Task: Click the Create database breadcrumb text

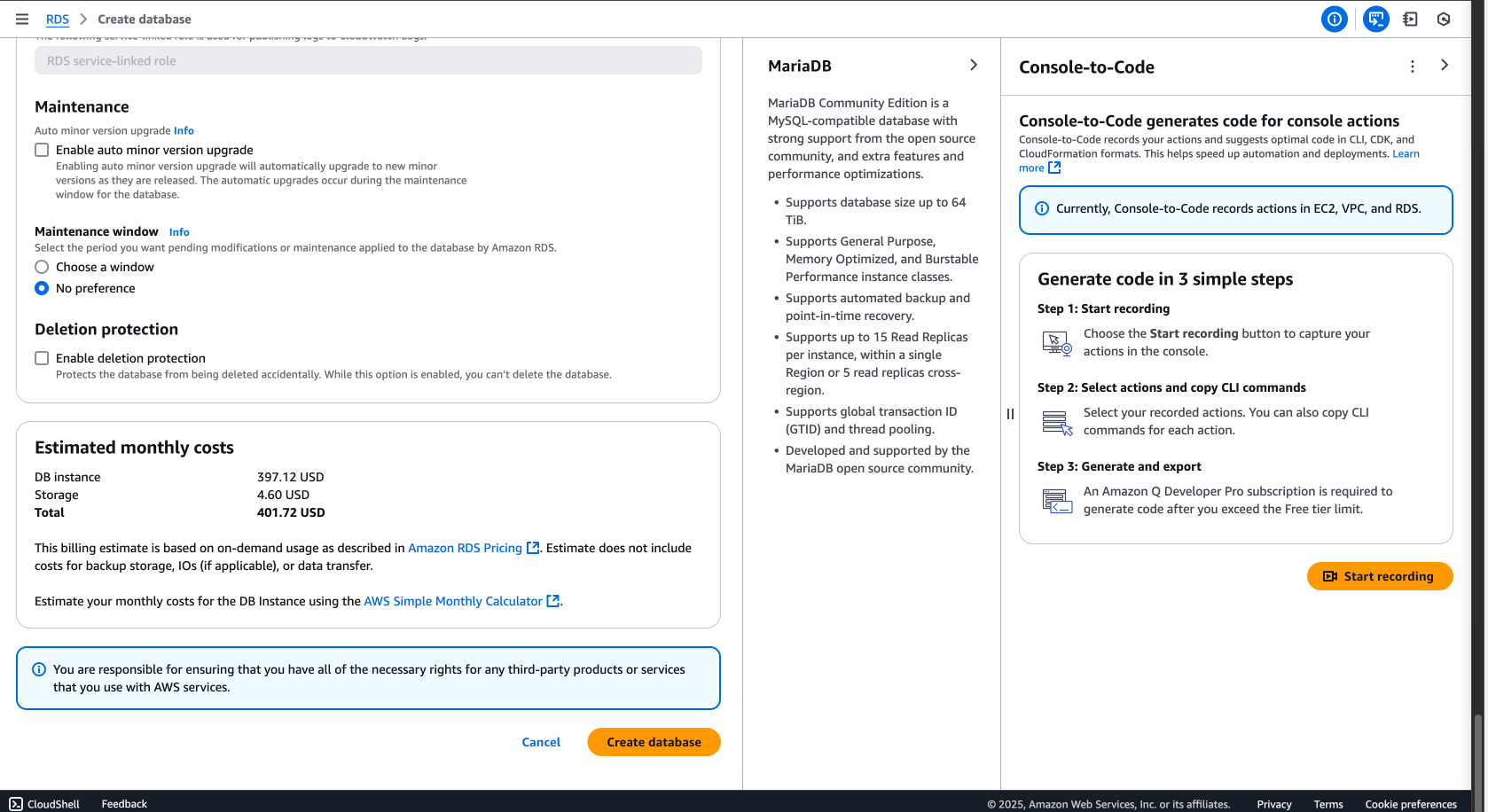Action: [x=145, y=19]
